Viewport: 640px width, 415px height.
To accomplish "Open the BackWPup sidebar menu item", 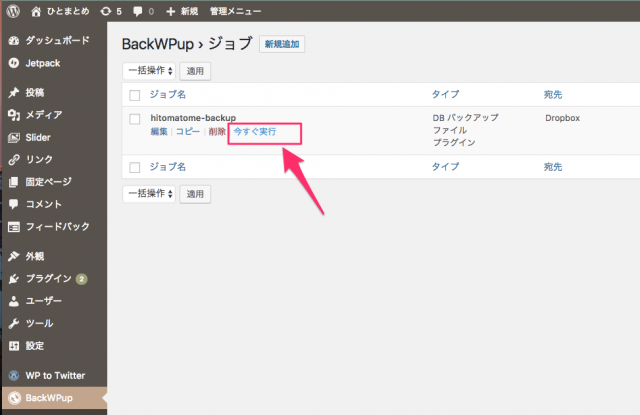I will point(53,398).
